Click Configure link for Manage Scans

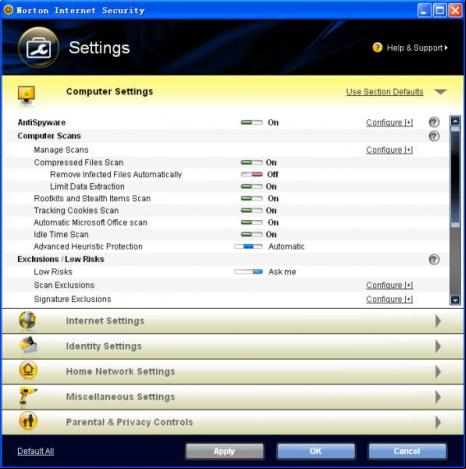[389, 150]
